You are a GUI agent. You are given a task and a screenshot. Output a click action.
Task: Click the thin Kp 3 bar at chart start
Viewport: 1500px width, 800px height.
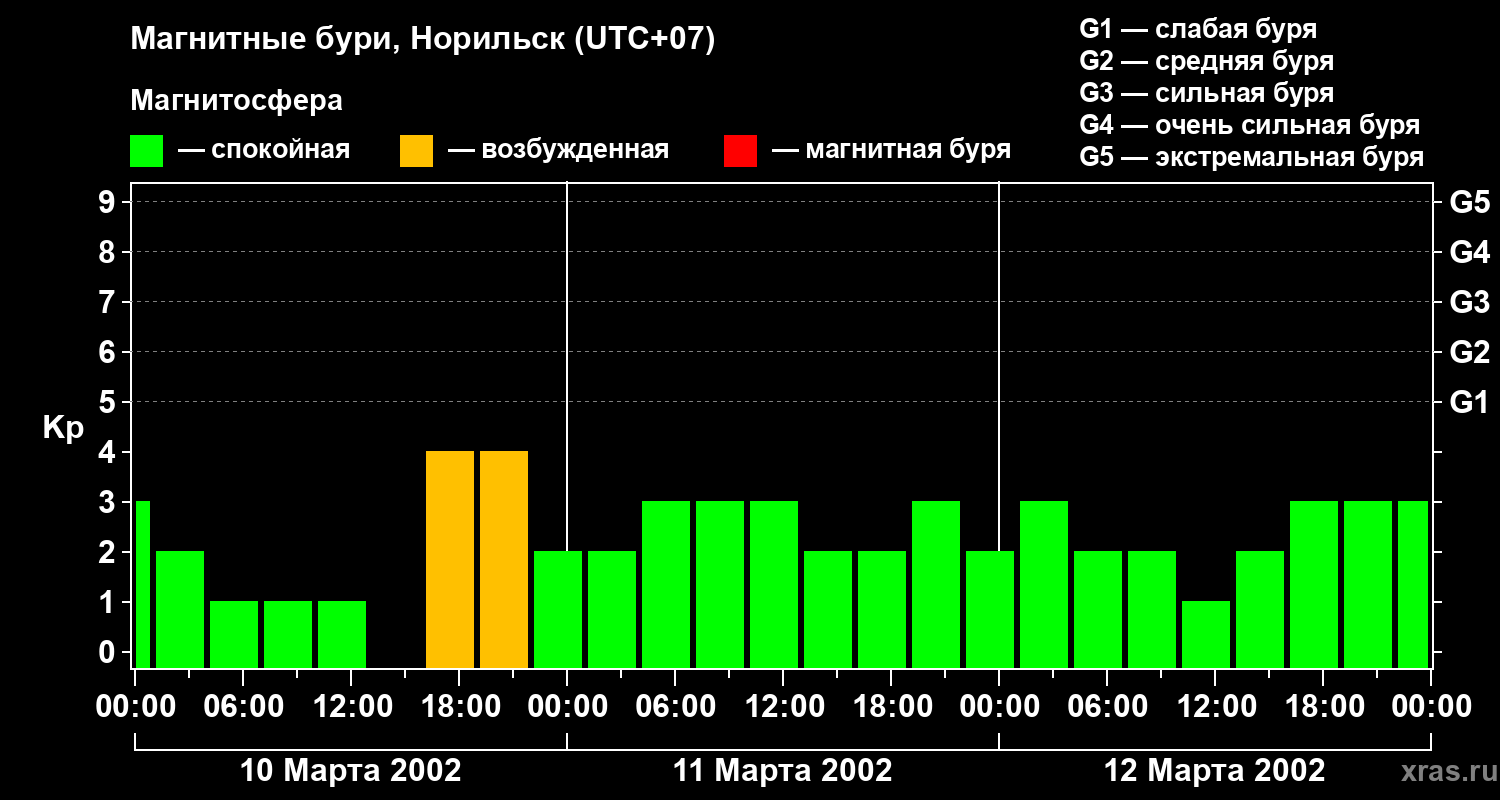tap(142, 585)
